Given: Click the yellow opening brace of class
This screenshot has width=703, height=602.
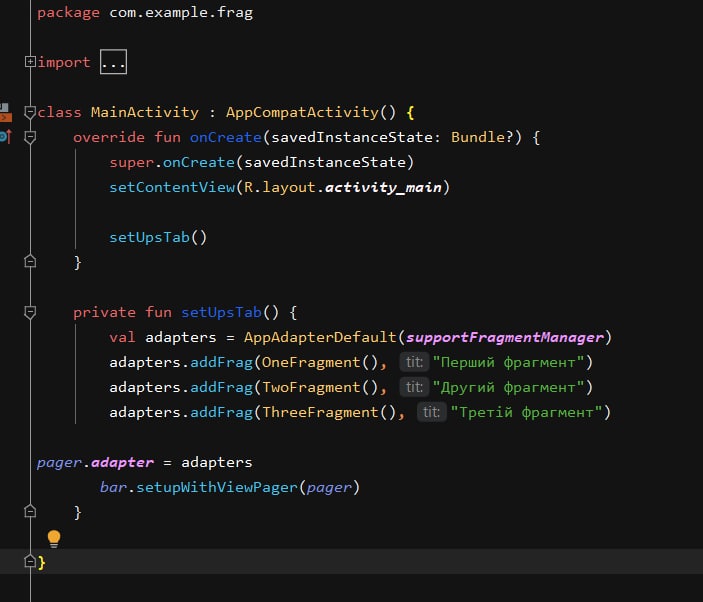Looking at the screenshot, I should click(410, 112).
